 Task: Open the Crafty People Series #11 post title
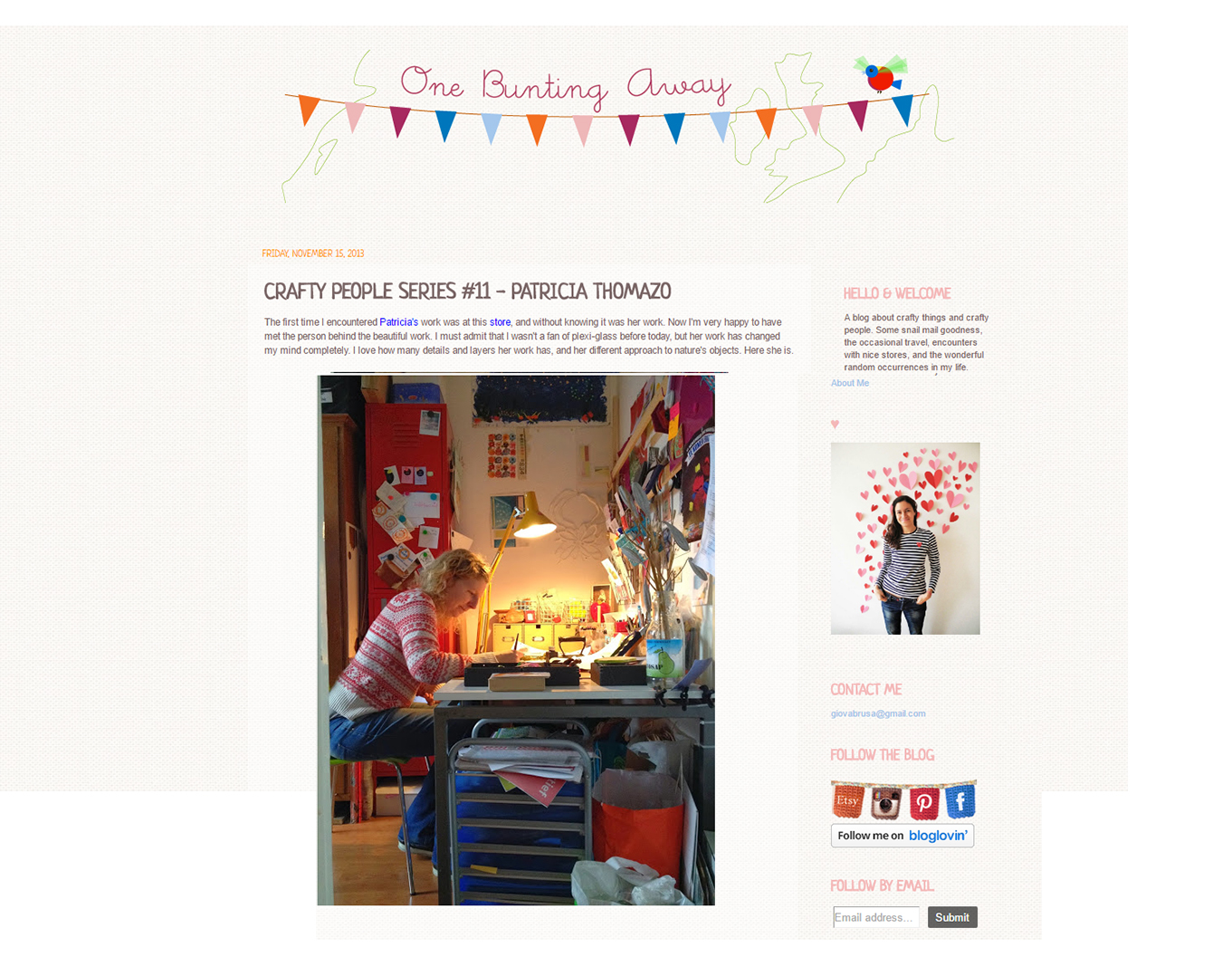click(x=467, y=292)
